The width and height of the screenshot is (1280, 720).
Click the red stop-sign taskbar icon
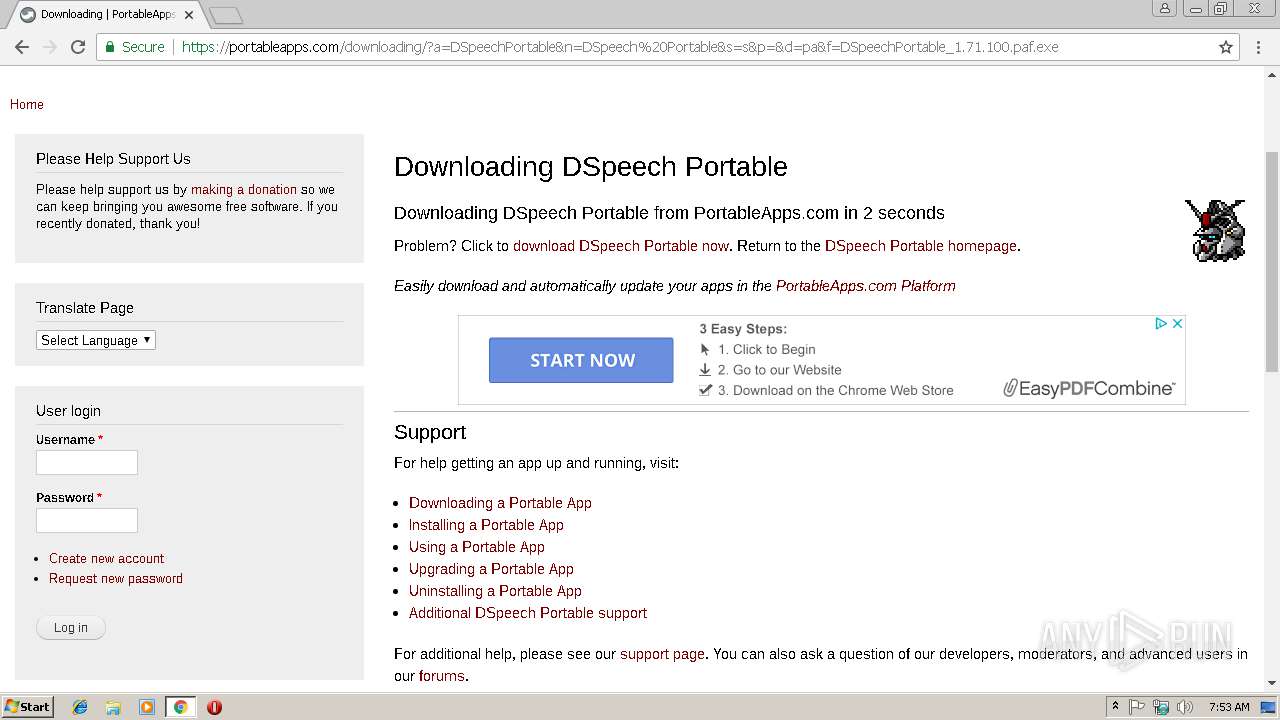pyautogui.click(x=214, y=707)
